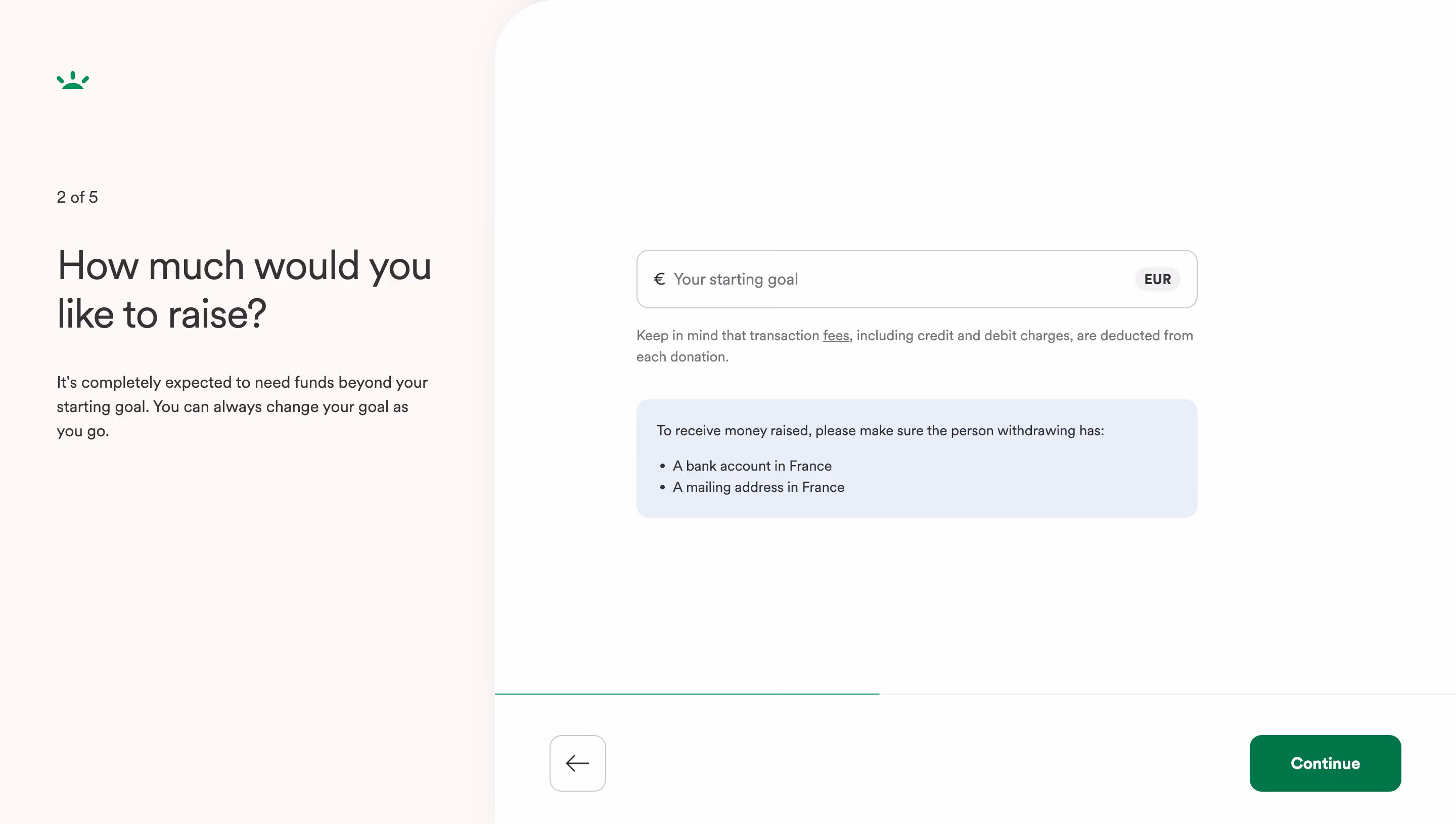The width and height of the screenshot is (1456, 824).
Task: Click the green GoFundMe sun logo
Action: (73, 80)
